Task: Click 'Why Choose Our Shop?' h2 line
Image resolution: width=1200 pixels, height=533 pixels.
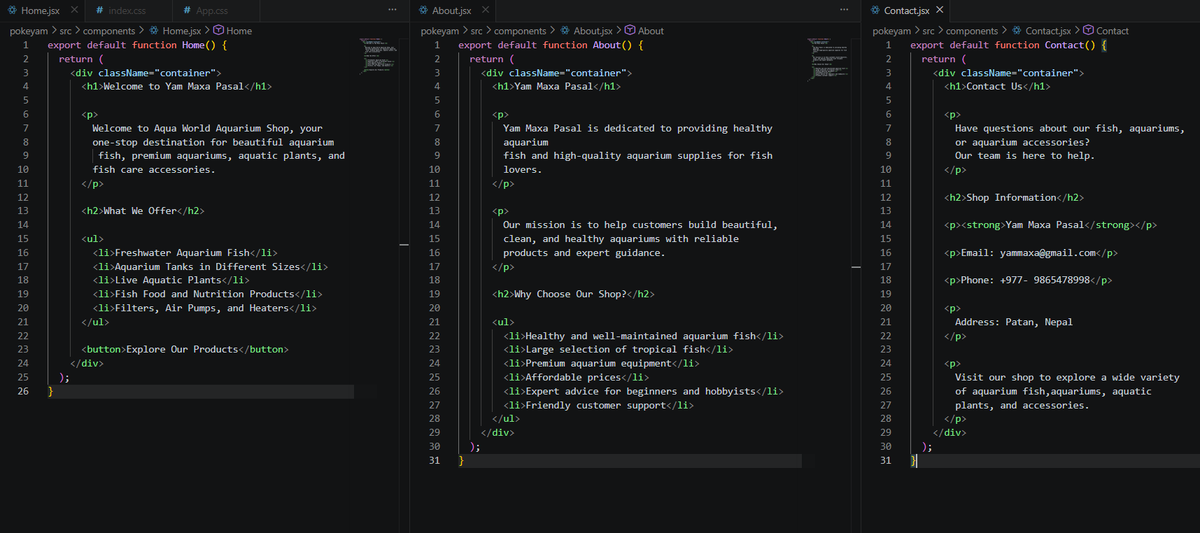Action: 572,295
